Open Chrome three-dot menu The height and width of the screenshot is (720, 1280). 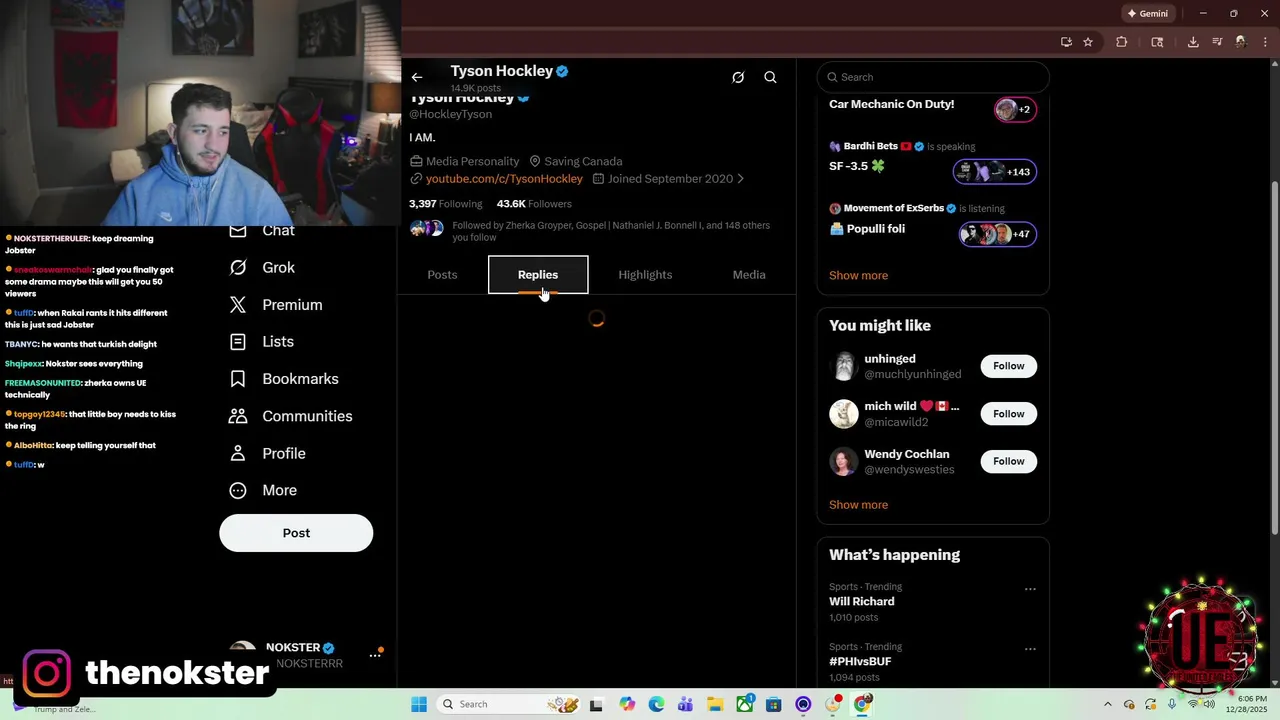point(1265,42)
